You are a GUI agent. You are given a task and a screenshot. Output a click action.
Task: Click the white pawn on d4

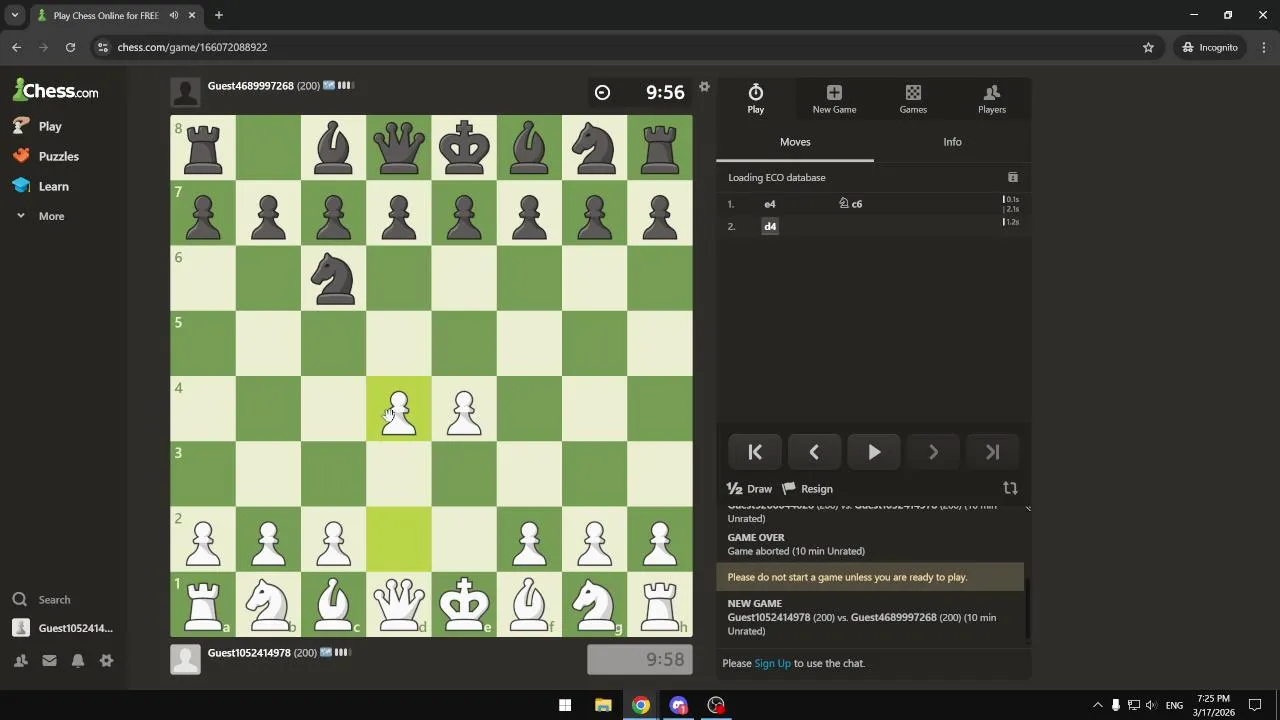(x=399, y=409)
